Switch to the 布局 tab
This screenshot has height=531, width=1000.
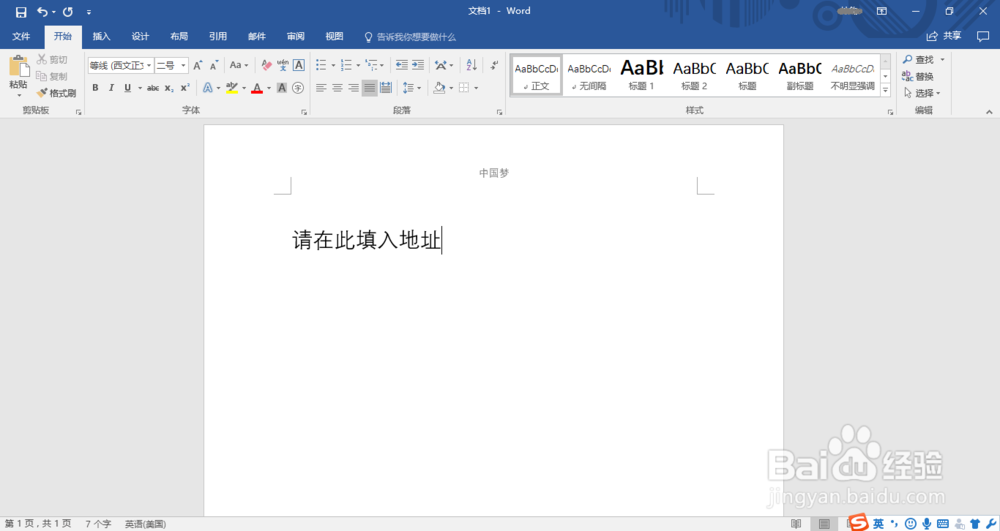(179, 36)
